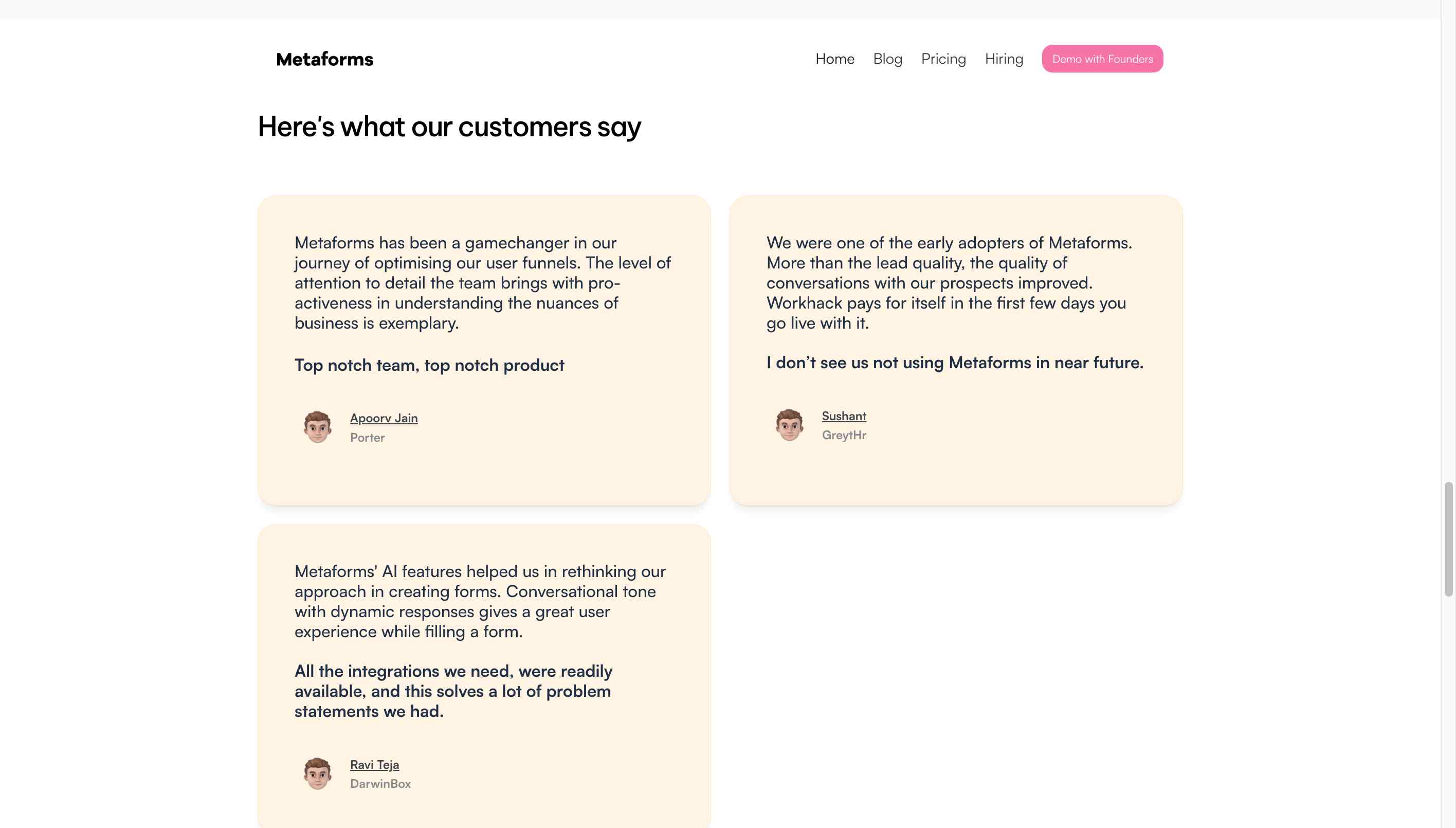Click Apoorv Jain's avatar image
This screenshot has width=1456, height=828.
point(317,426)
